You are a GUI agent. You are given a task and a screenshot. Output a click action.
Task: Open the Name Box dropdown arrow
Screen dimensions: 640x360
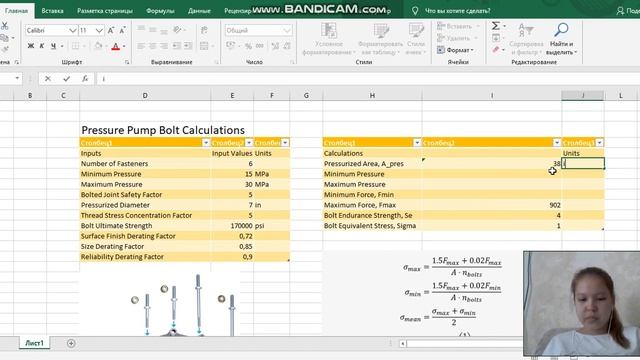pos(17,78)
